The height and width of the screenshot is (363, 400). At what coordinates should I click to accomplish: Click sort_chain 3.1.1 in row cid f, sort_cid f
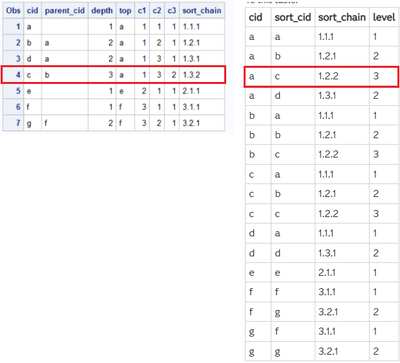click(327, 292)
